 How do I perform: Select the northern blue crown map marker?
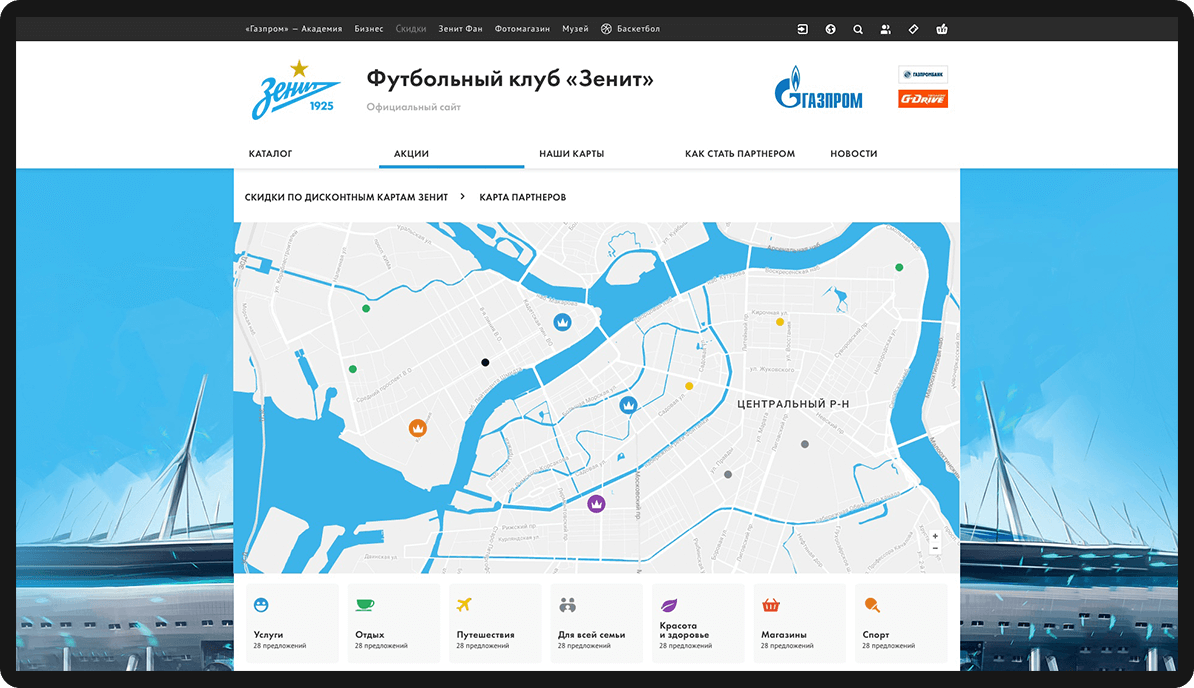coord(563,322)
